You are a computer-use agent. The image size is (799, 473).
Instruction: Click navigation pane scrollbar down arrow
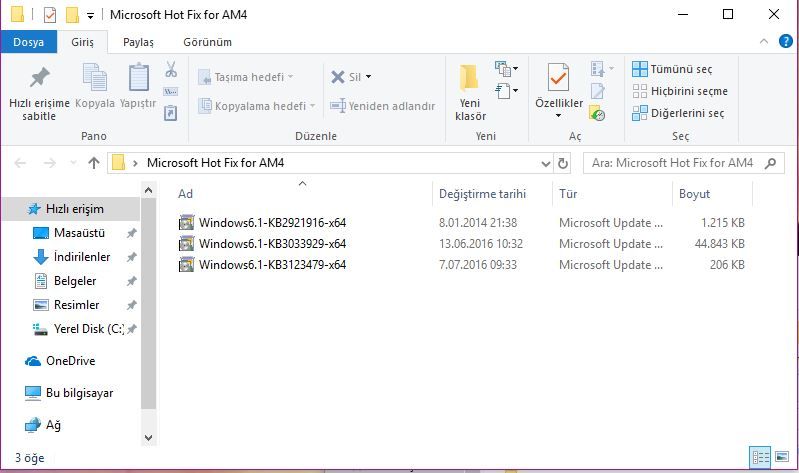148,437
